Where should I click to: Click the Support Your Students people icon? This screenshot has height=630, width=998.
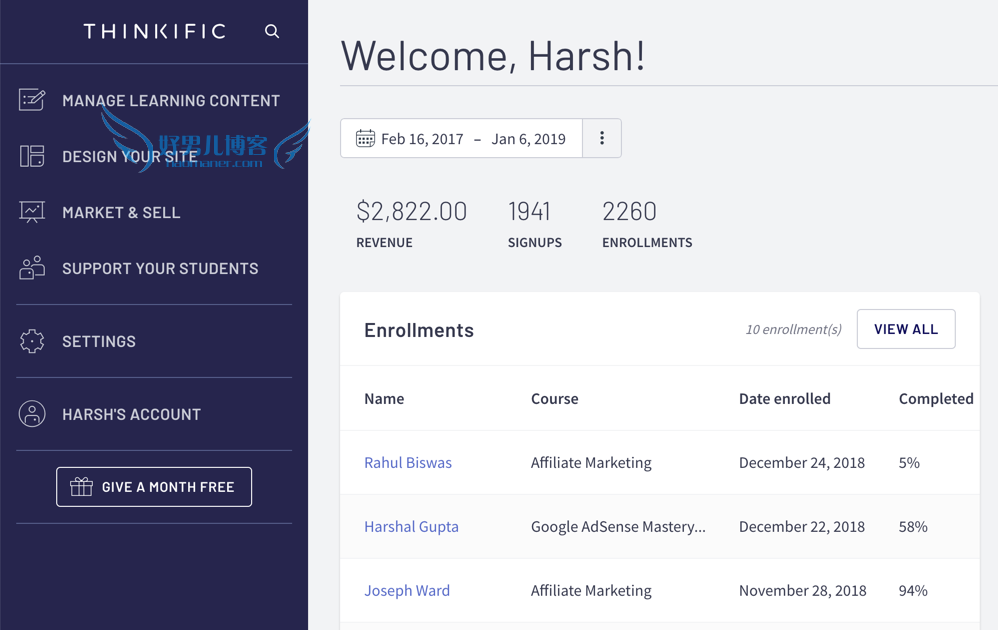coord(32,268)
